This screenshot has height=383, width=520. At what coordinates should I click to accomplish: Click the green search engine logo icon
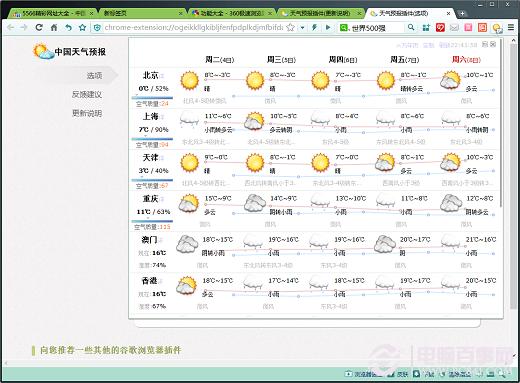343,28
